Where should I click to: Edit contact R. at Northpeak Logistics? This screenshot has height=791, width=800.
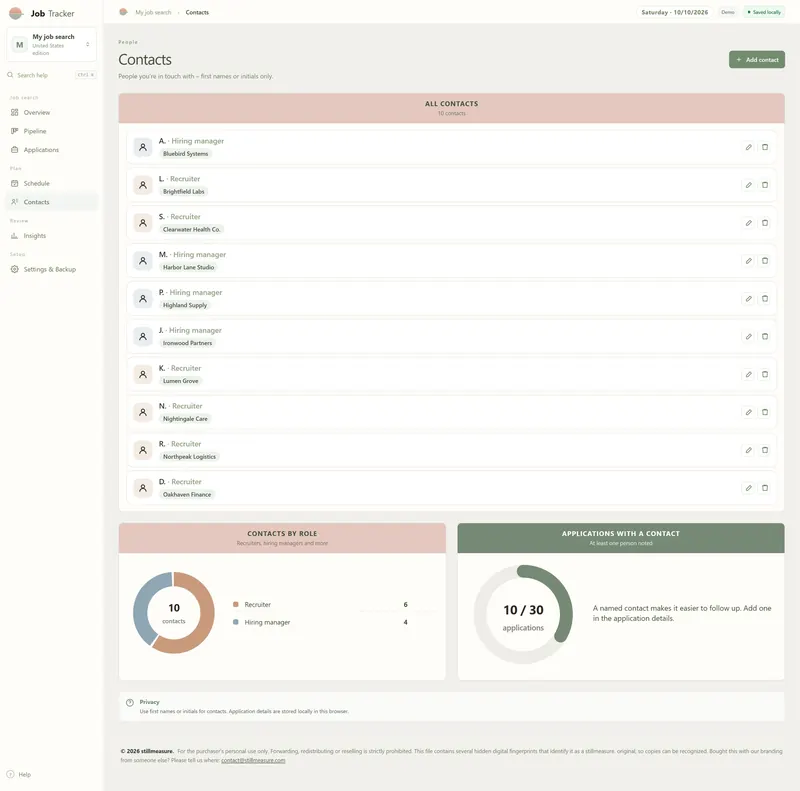coord(748,450)
